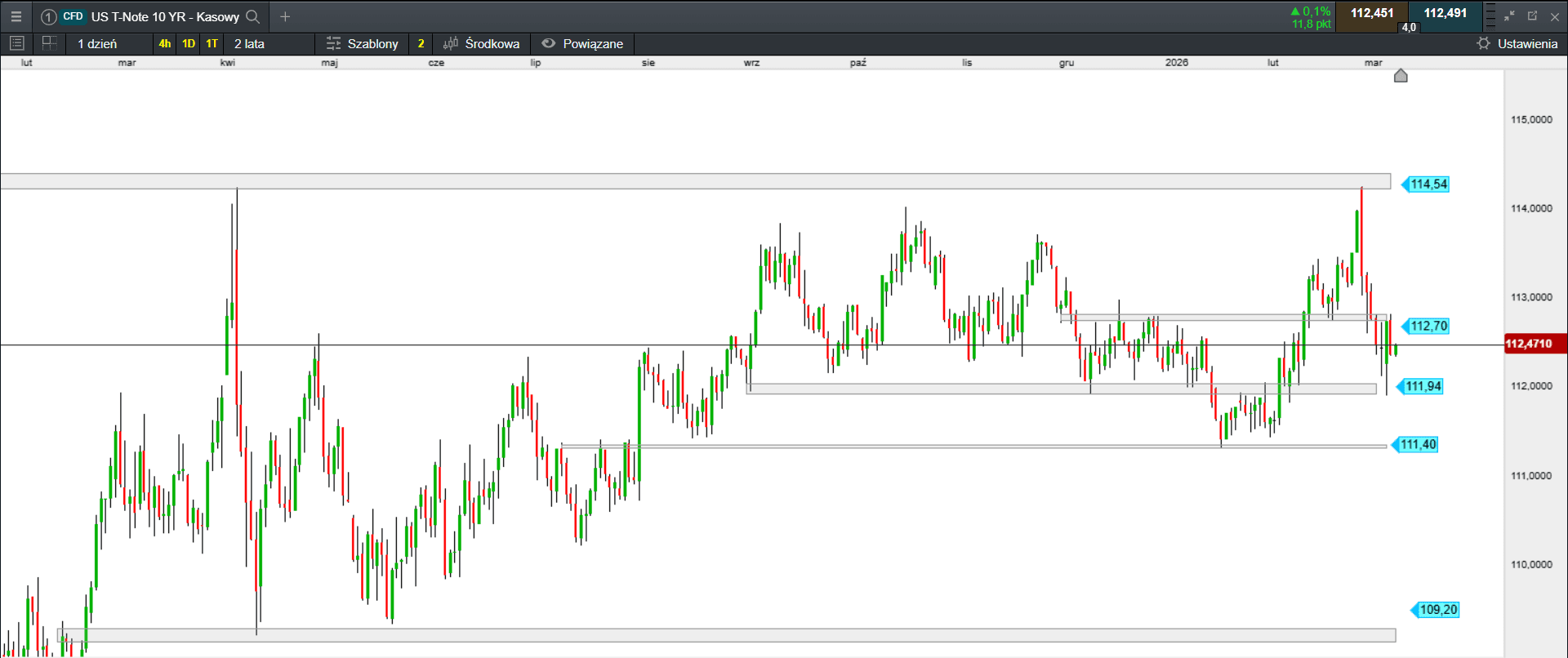The width and height of the screenshot is (1568, 658).
Task: Open the chart layout grid icon
Action: coord(49,43)
